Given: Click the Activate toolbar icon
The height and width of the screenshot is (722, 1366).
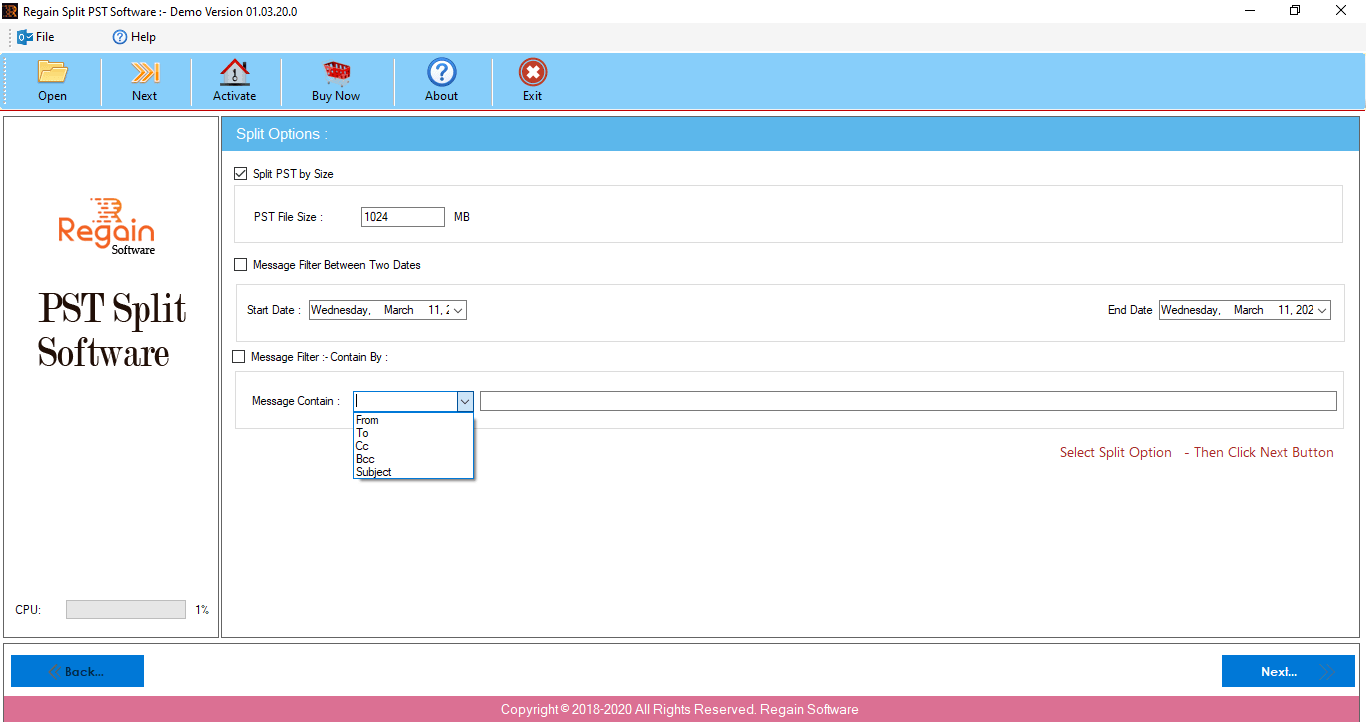Looking at the screenshot, I should pos(235,72).
